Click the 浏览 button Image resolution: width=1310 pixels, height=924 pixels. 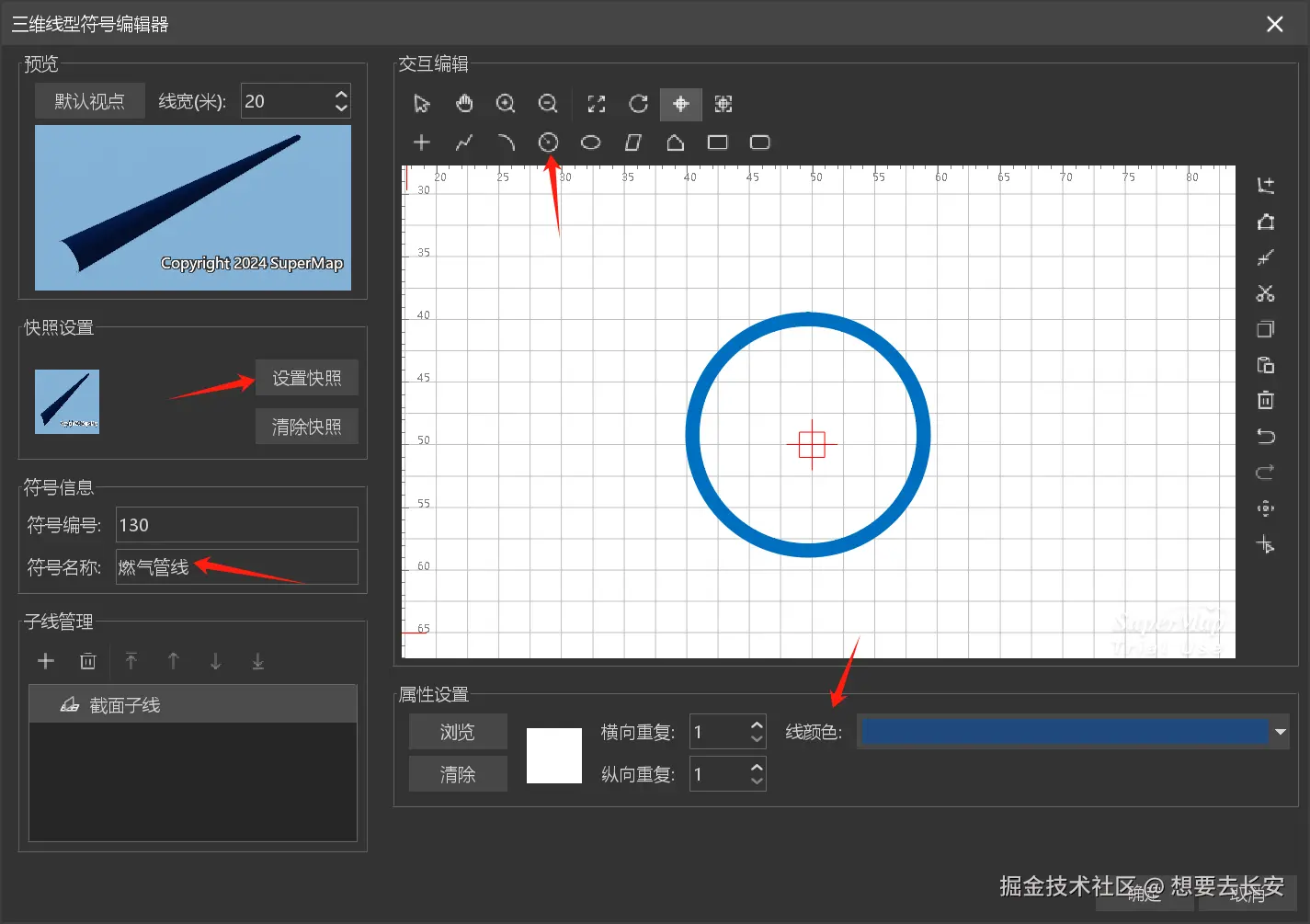click(458, 732)
